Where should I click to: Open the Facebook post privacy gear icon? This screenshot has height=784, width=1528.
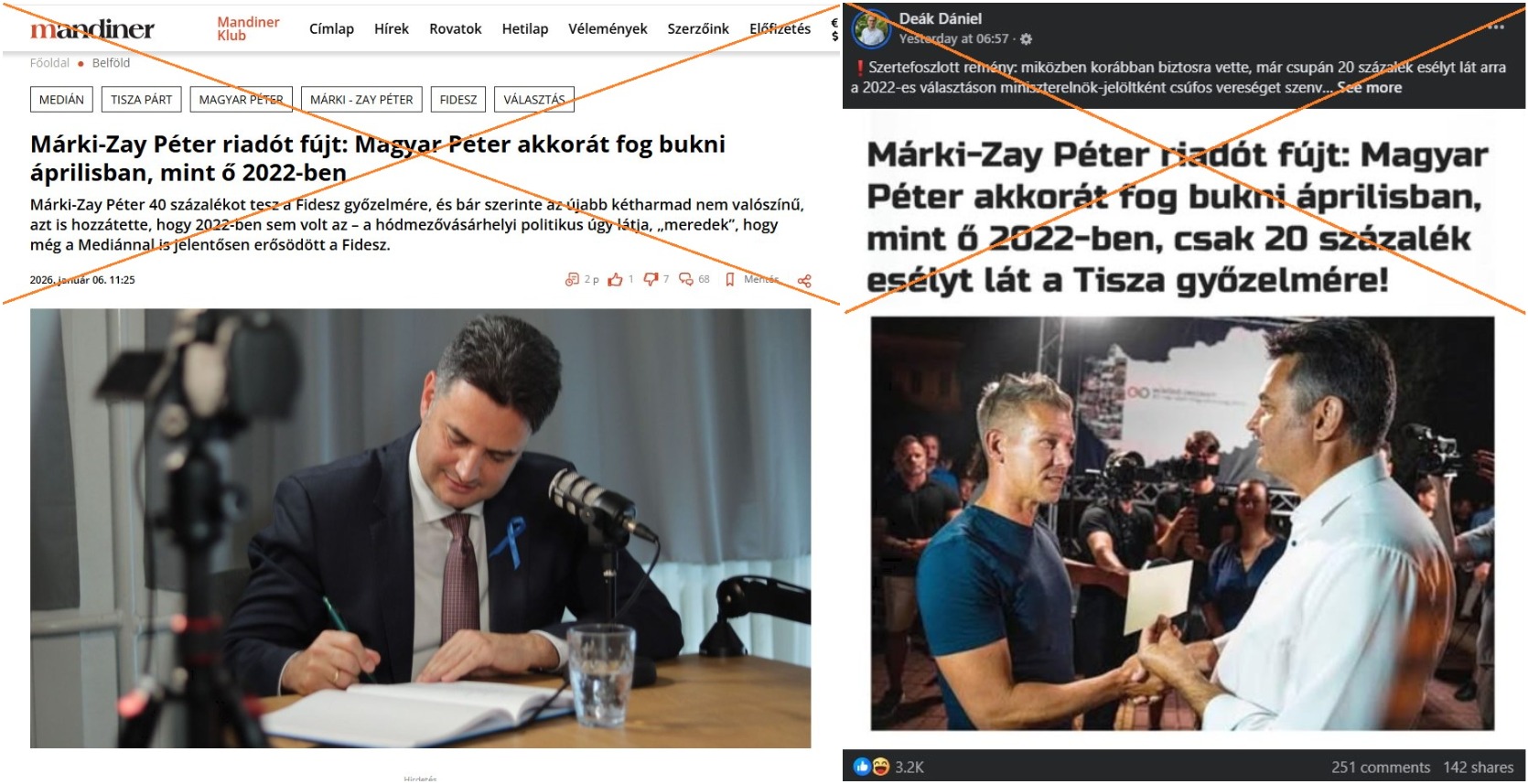pyautogui.click(x=1026, y=39)
